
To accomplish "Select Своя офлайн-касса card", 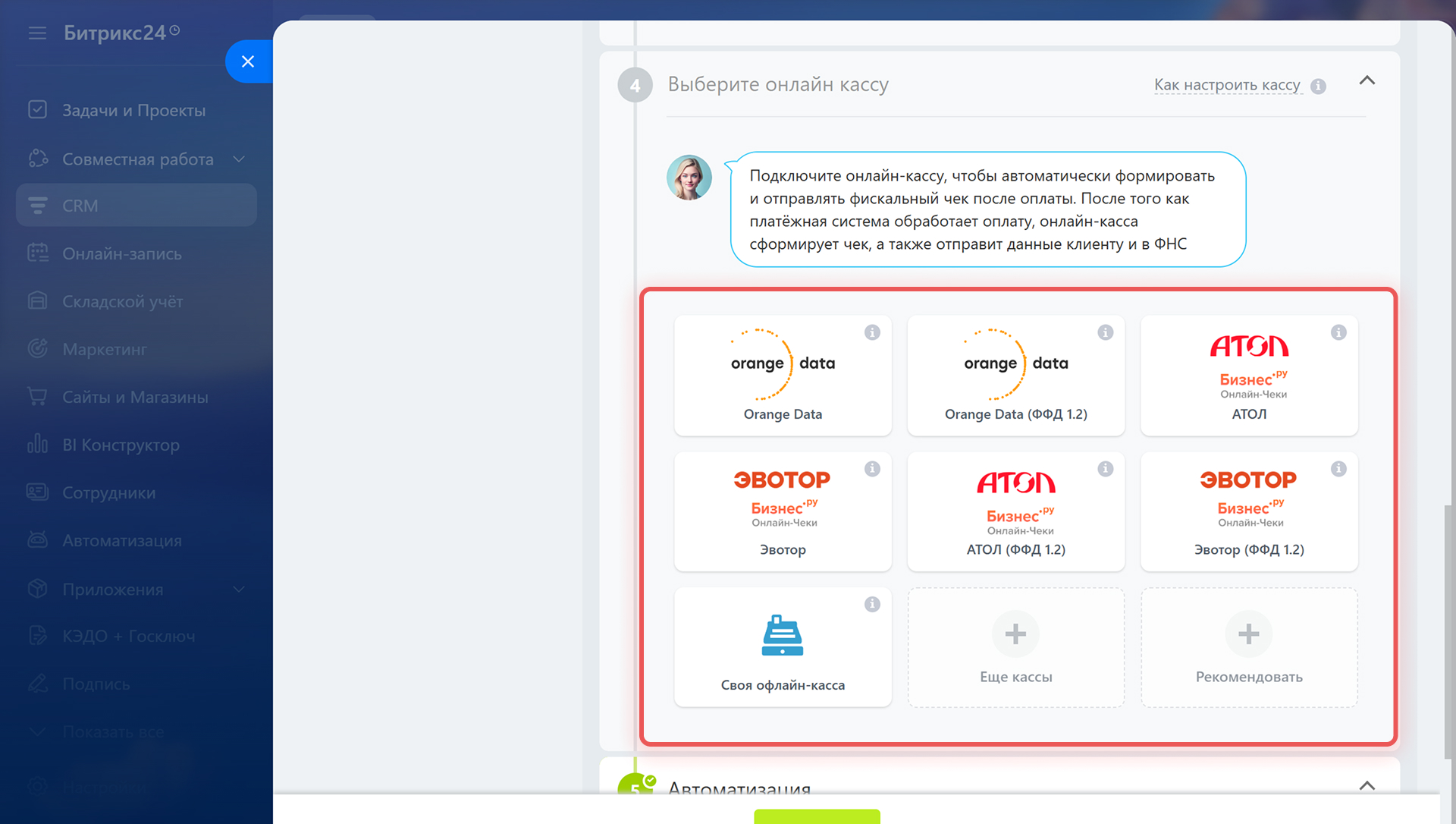I will coord(783,646).
